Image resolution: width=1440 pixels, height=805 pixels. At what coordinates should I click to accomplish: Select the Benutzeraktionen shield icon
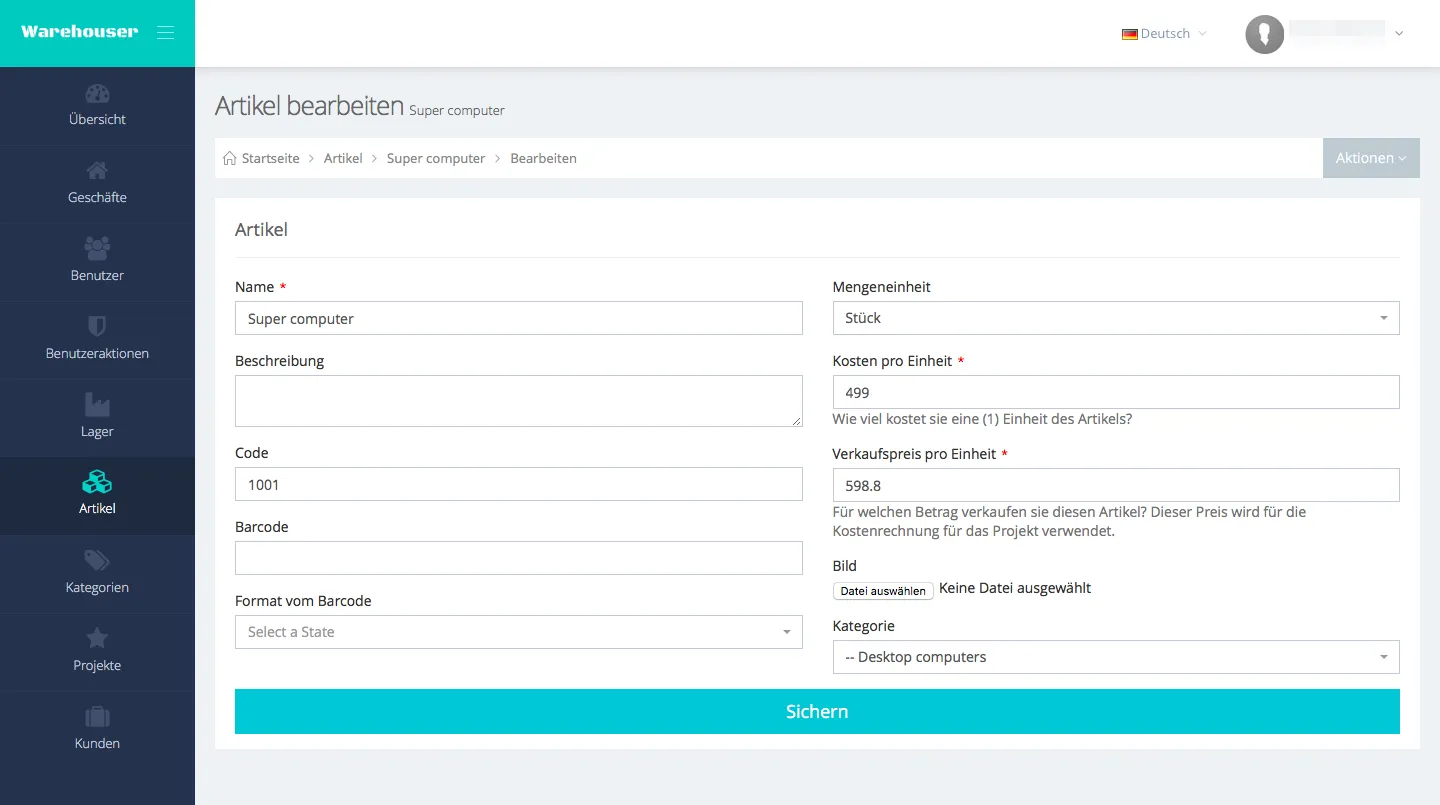pyautogui.click(x=97, y=327)
